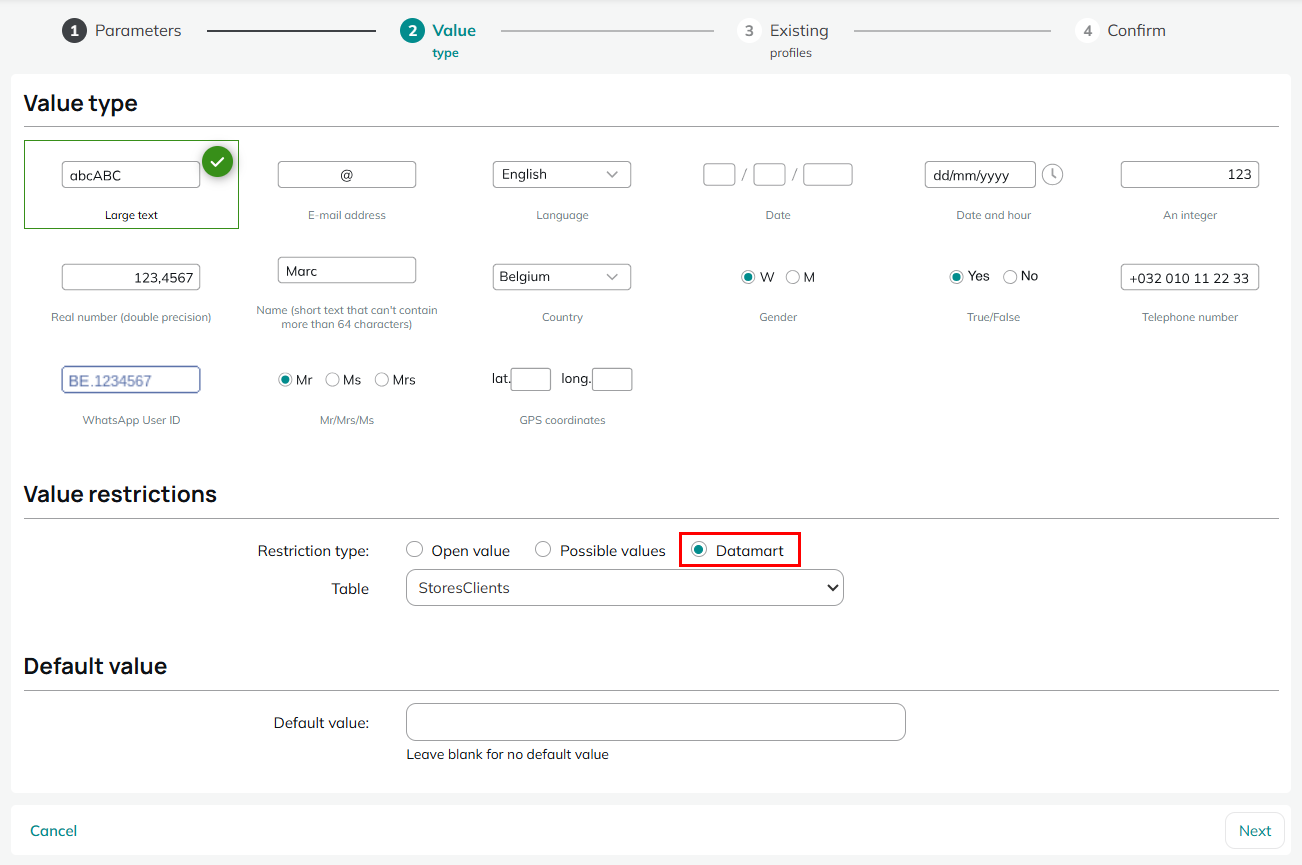Select the Mr title radio button
This screenshot has width=1302, height=865.
click(x=285, y=380)
